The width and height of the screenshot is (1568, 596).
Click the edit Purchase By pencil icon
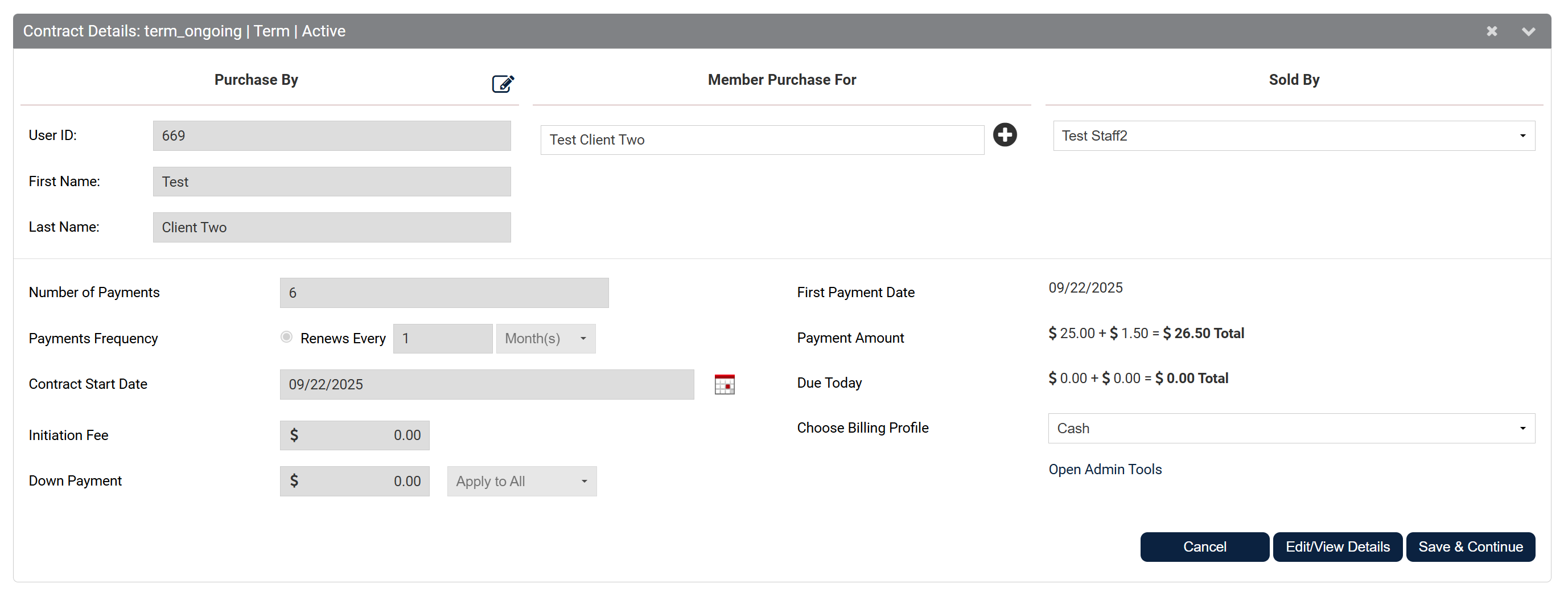point(502,84)
